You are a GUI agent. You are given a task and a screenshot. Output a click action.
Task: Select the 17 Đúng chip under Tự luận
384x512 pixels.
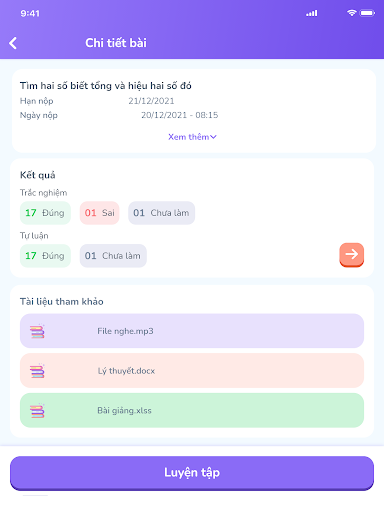point(45,256)
